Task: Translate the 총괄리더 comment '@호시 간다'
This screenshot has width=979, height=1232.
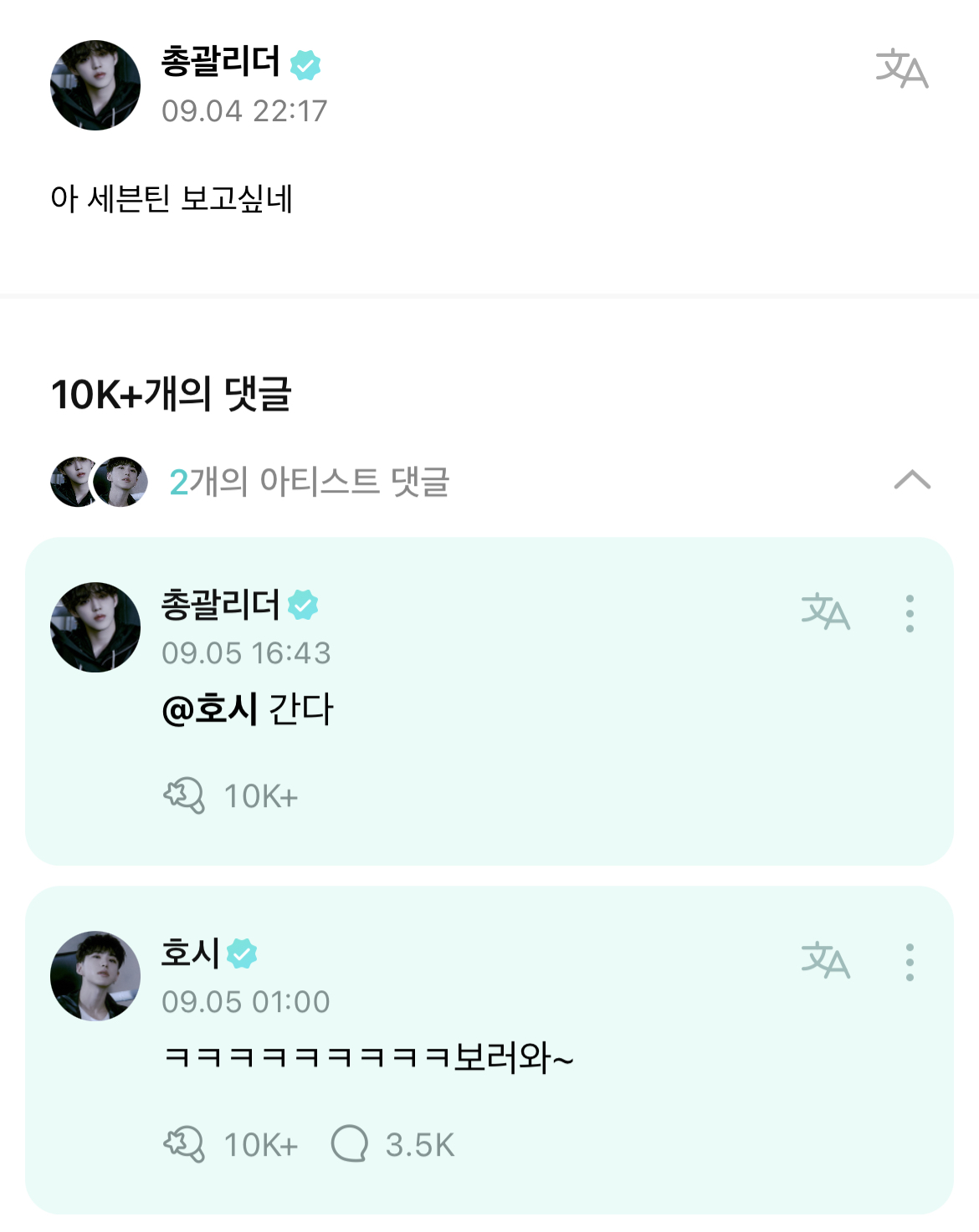Action: pos(825,612)
